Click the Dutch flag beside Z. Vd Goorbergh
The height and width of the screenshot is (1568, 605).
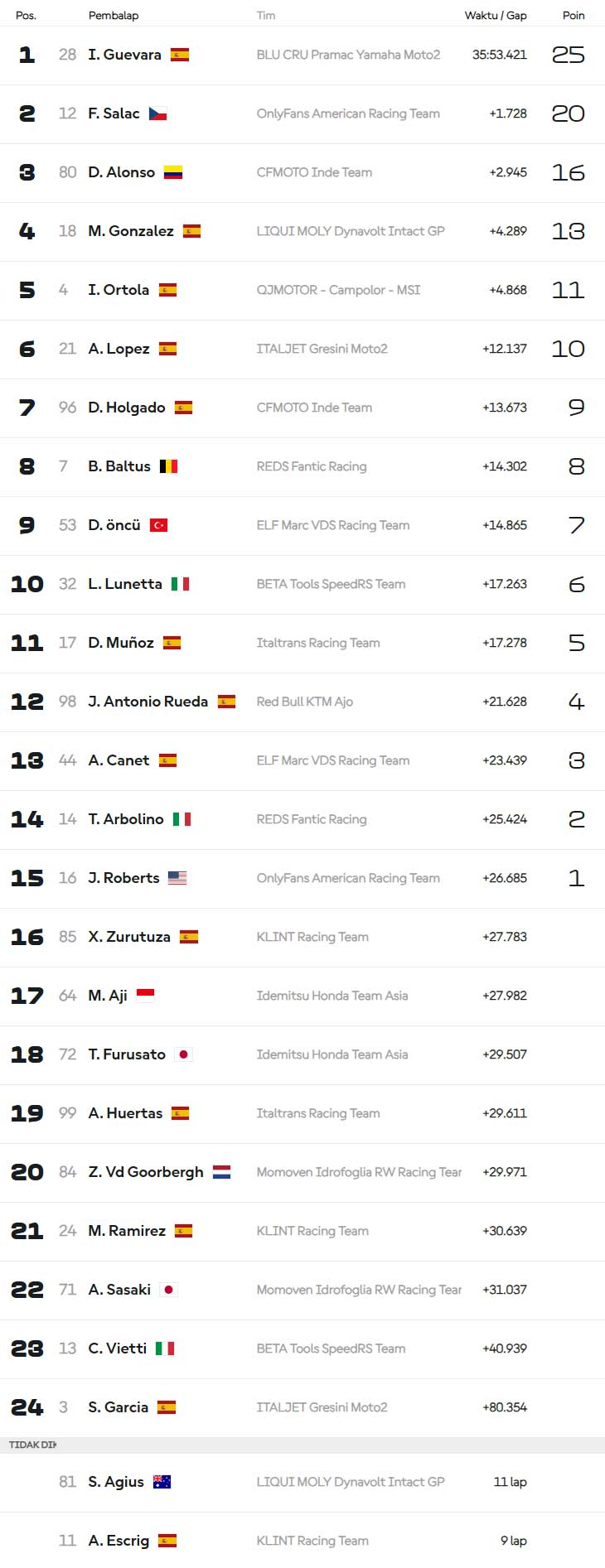221,1172
